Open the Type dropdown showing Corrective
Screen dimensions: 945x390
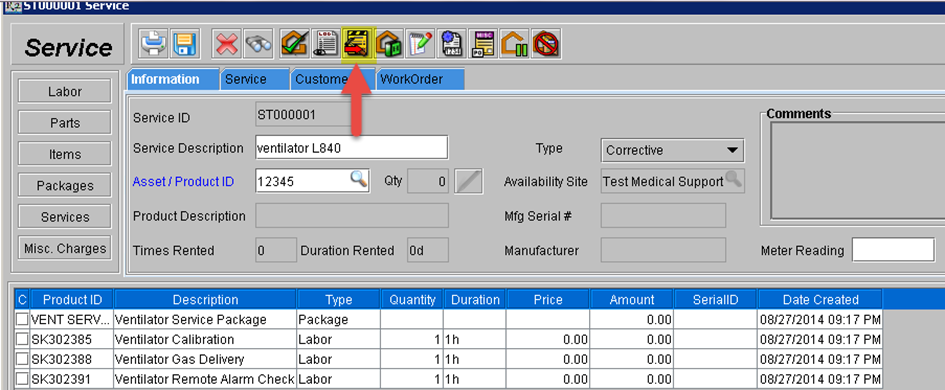point(673,150)
